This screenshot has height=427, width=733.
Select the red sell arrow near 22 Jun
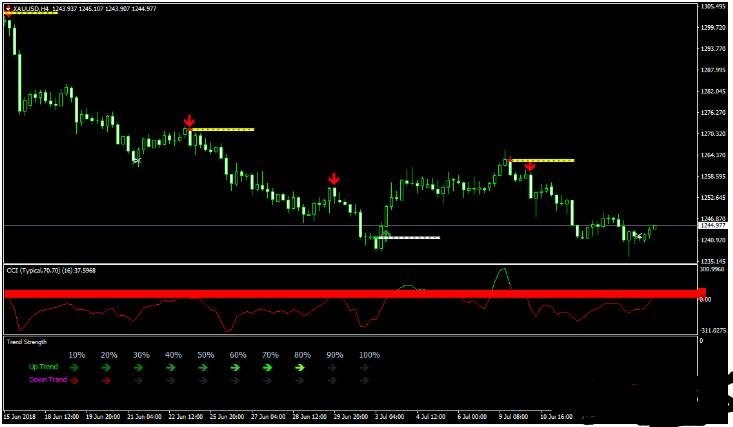point(189,121)
